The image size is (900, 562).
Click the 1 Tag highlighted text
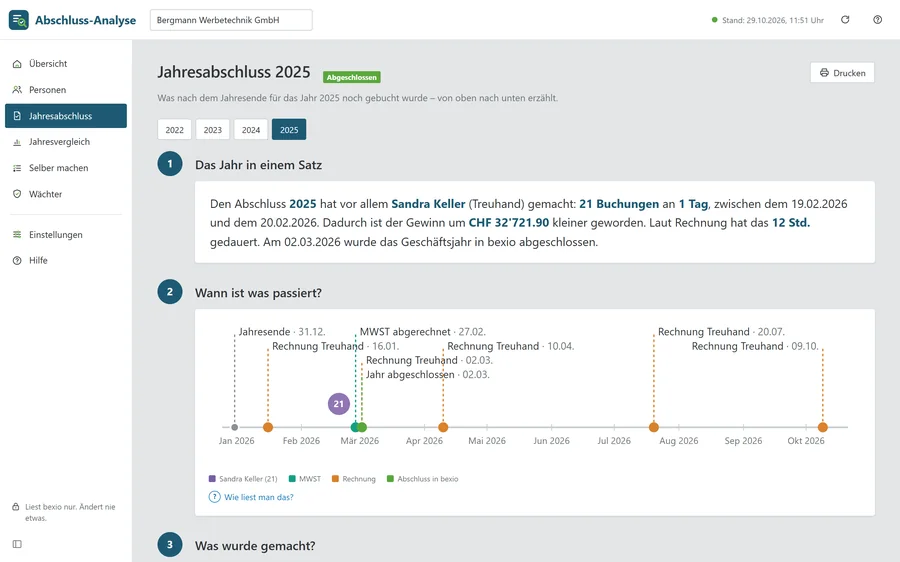pyautogui.click(x=693, y=204)
